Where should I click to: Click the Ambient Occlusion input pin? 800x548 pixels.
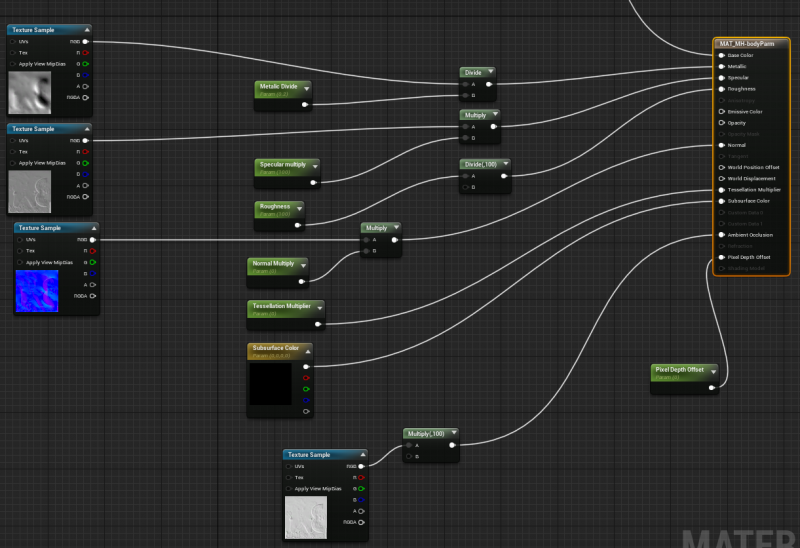click(x=720, y=235)
